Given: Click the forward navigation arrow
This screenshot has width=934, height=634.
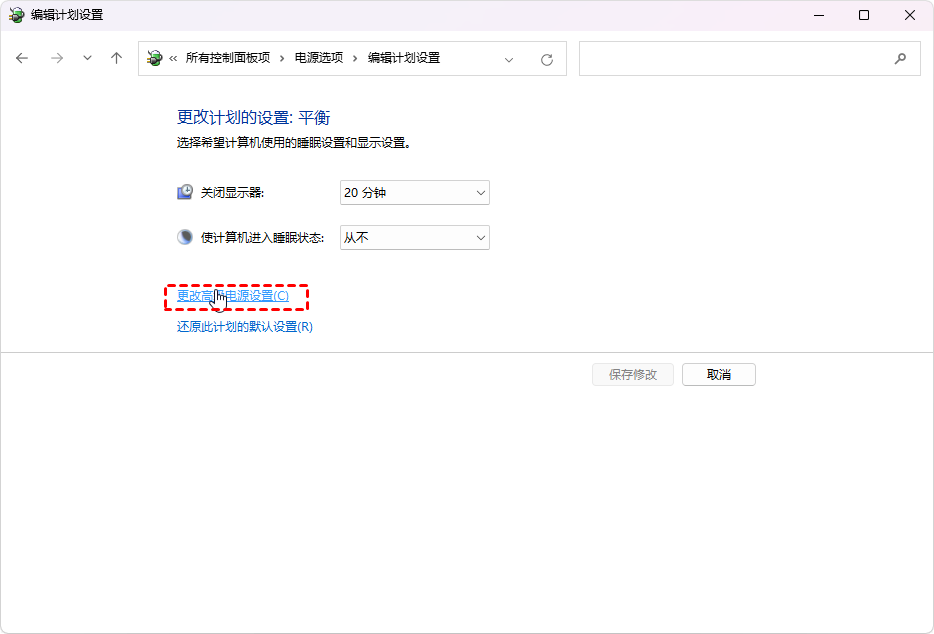Looking at the screenshot, I should point(57,58).
